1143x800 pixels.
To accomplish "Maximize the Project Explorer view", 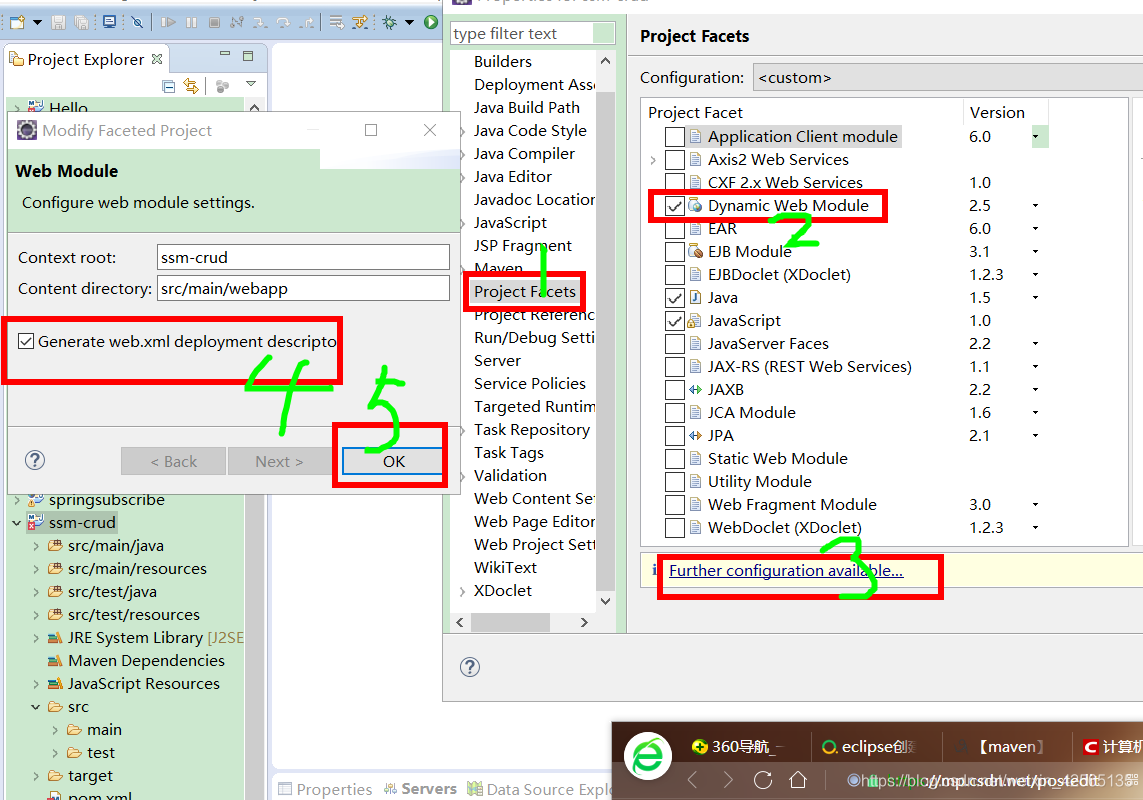I will point(248,55).
